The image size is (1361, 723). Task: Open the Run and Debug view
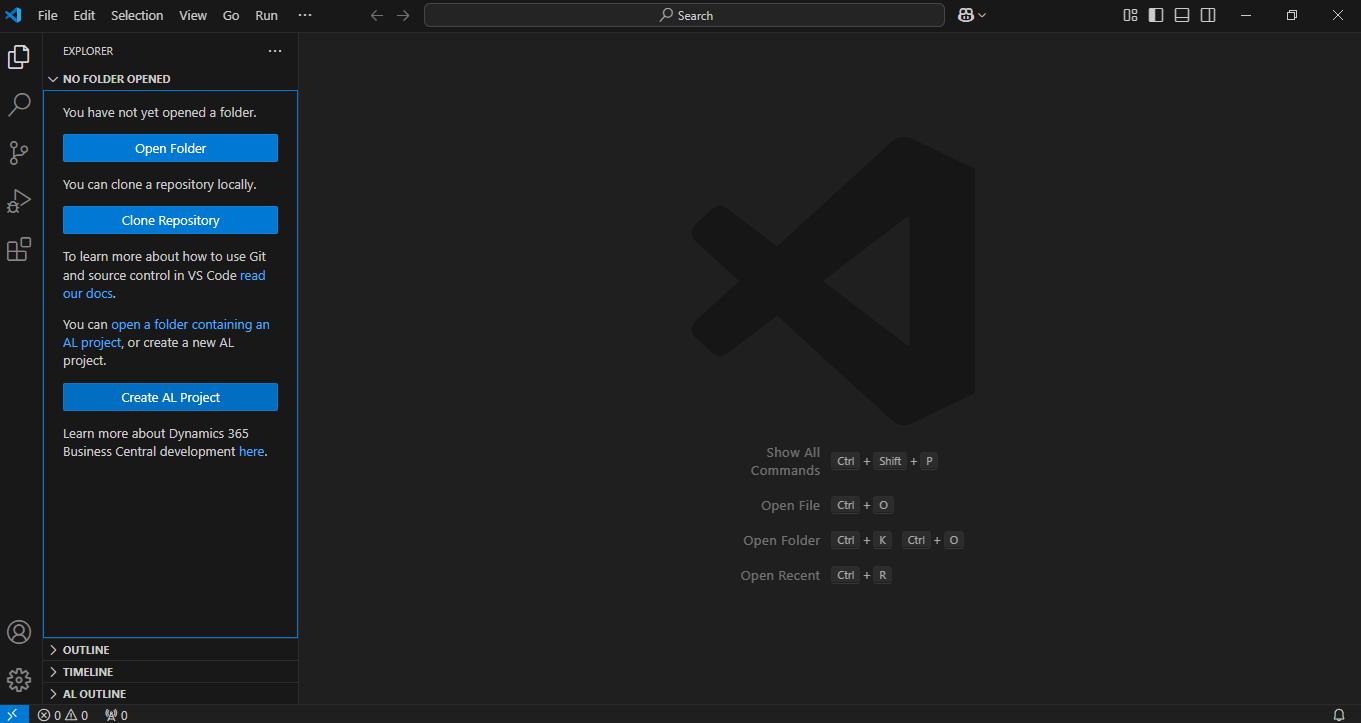tap(19, 201)
